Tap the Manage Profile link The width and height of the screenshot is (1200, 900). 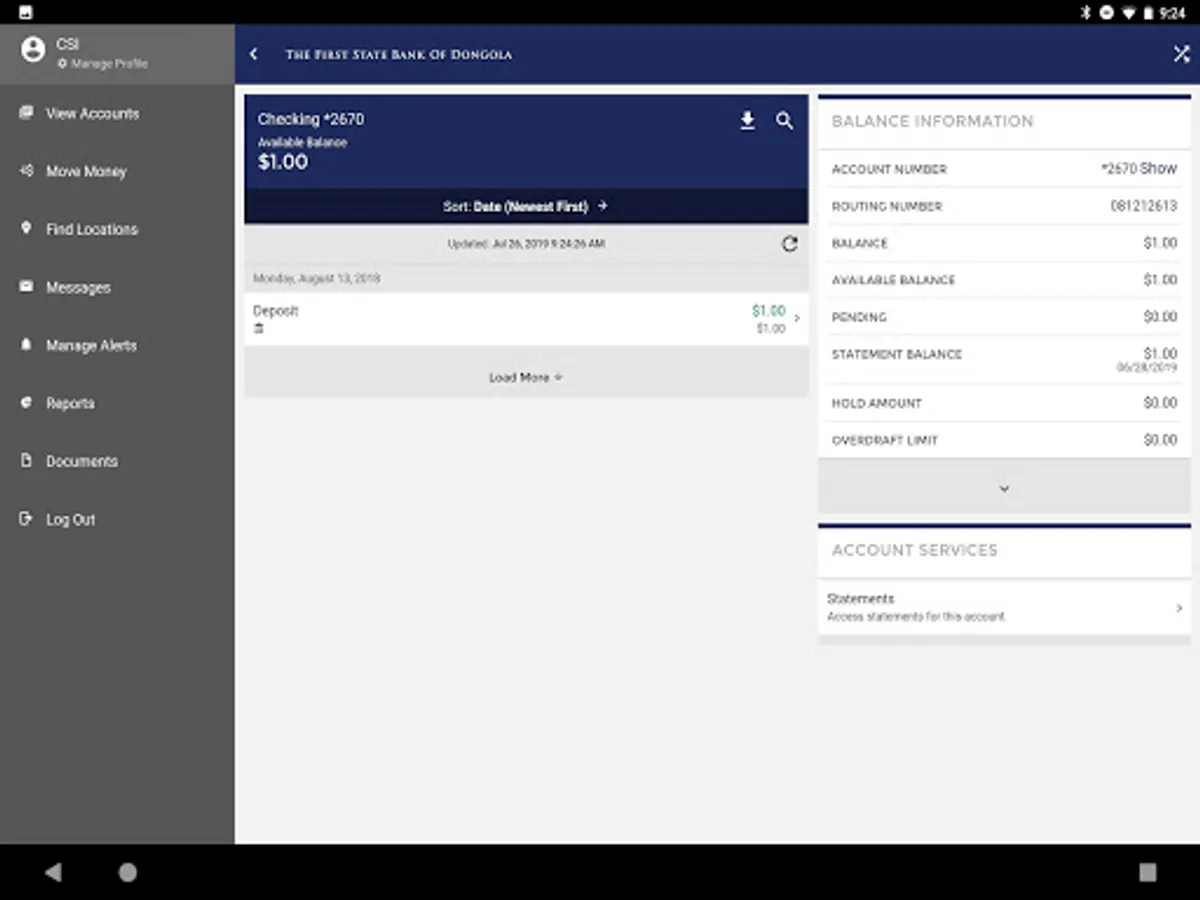click(103, 62)
